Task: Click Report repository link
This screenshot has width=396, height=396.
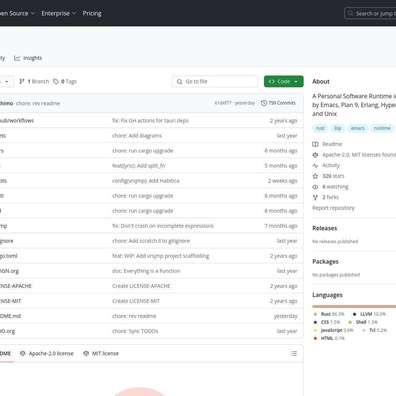Action: click(x=333, y=208)
